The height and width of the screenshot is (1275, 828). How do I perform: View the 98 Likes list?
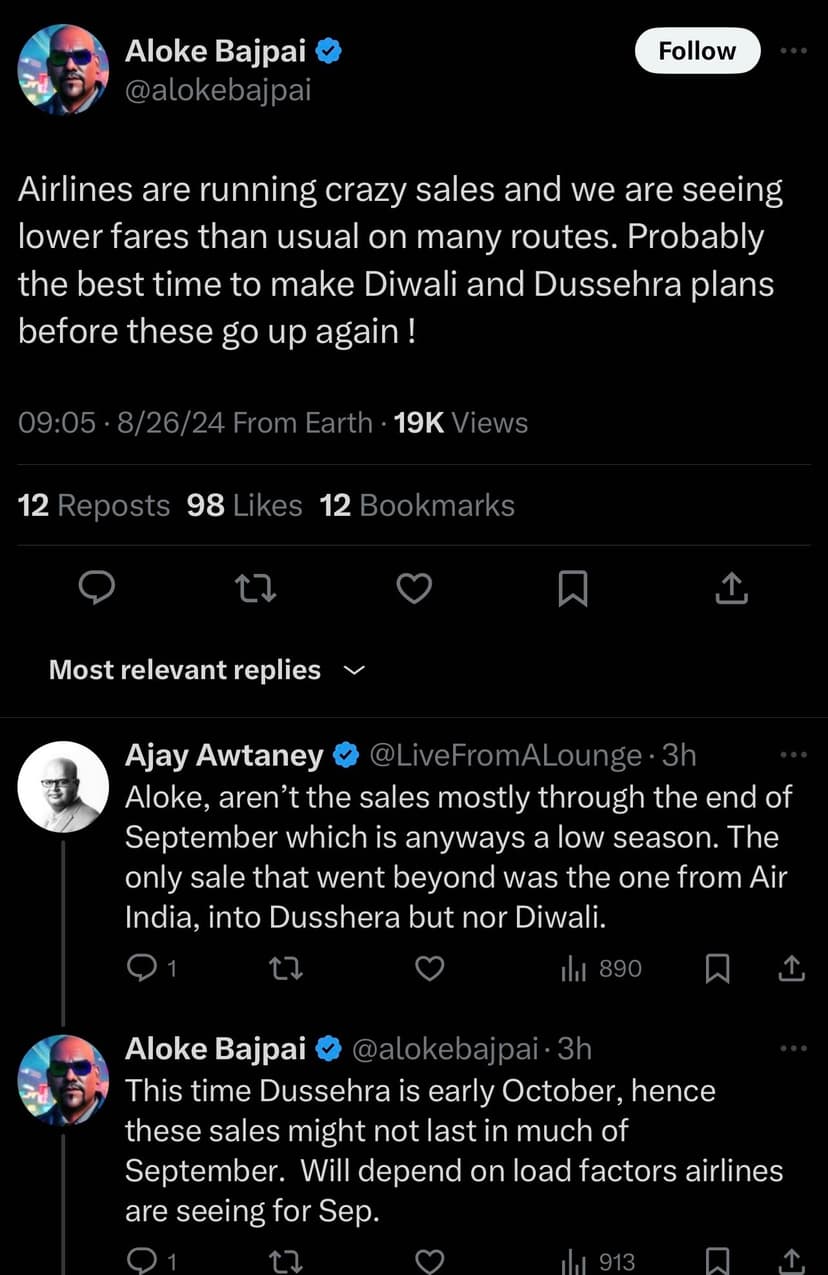point(244,506)
